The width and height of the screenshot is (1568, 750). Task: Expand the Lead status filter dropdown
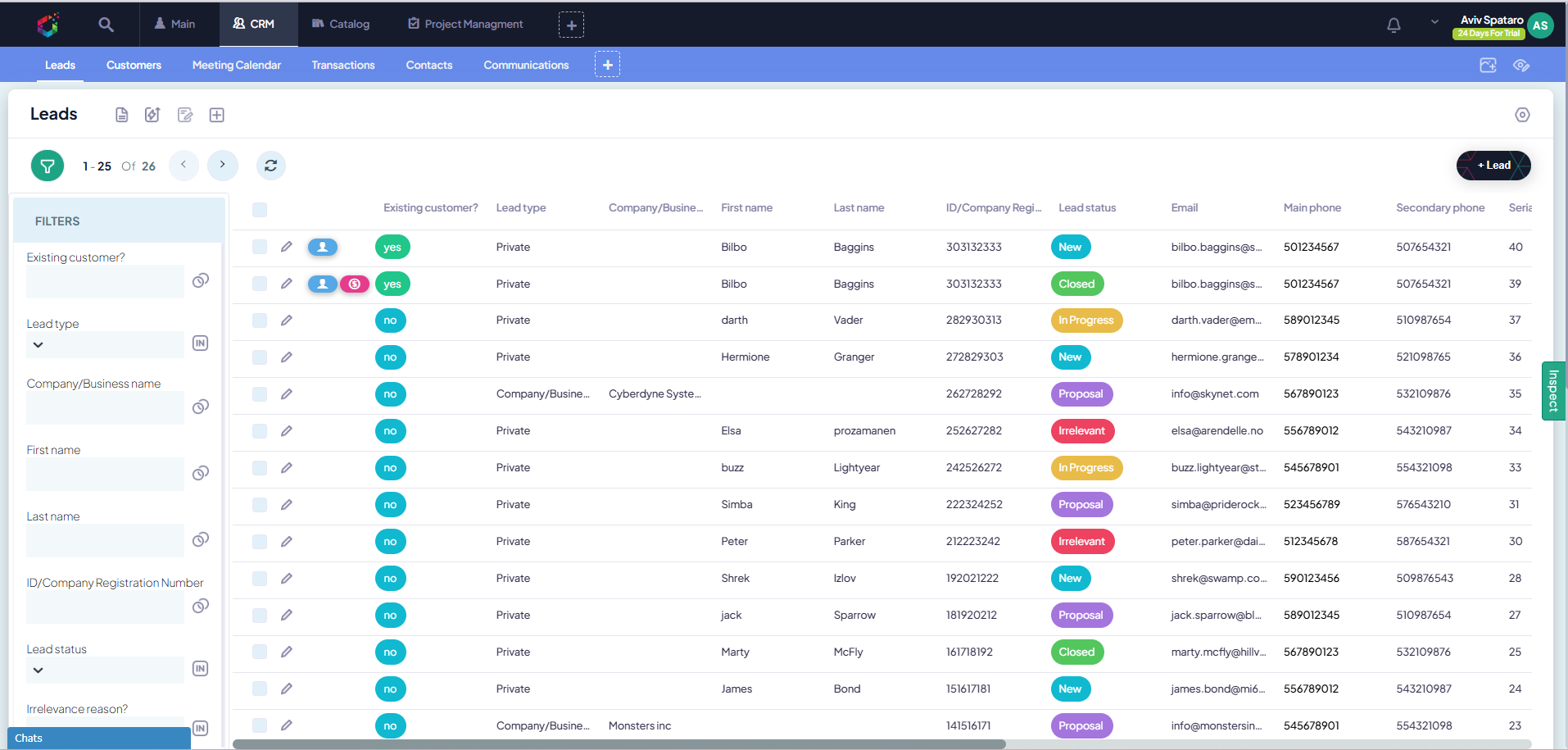(x=39, y=670)
